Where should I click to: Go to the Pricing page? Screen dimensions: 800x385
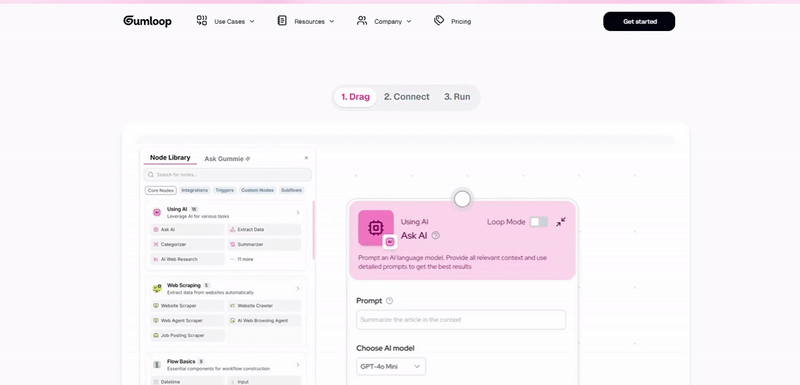tap(453, 21)
